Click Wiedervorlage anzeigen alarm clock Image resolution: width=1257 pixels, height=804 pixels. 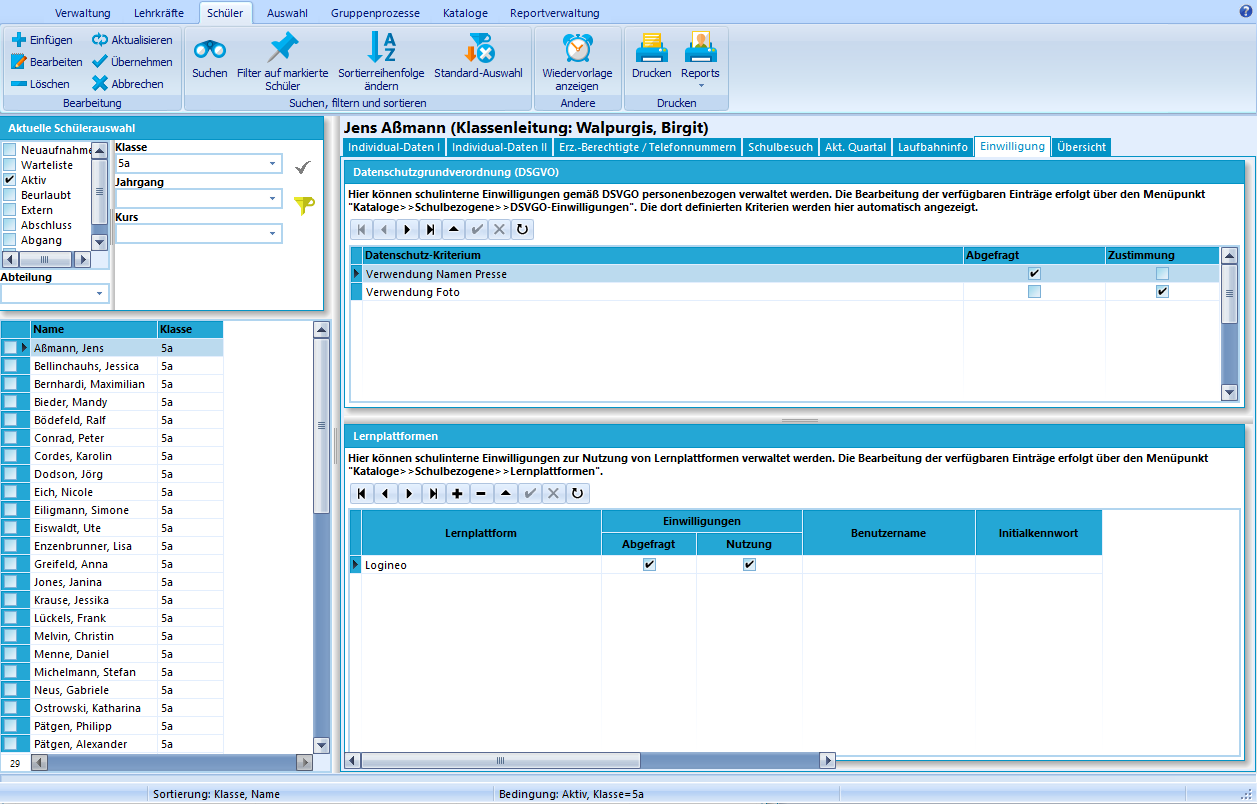pos(577,47)
